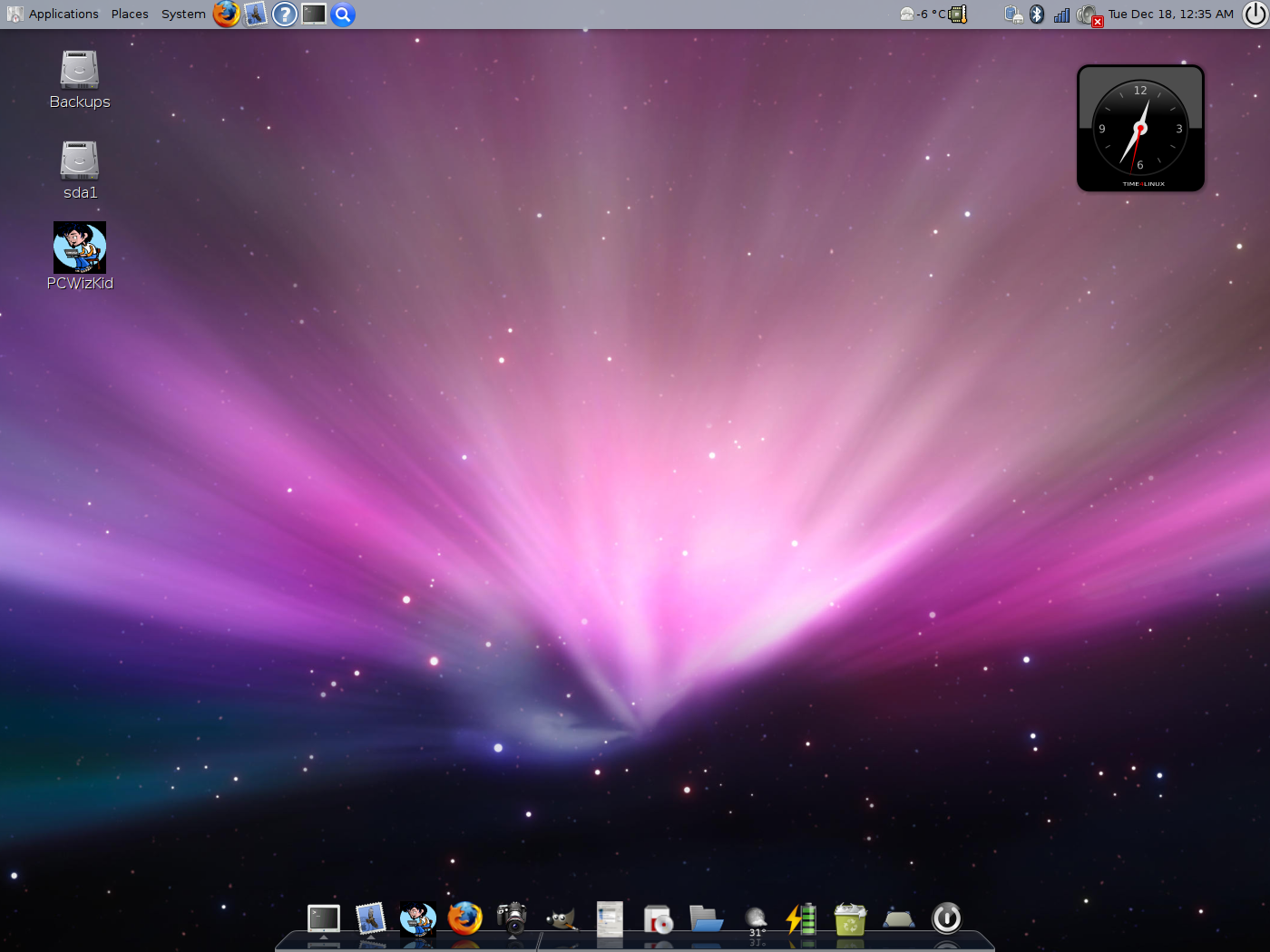Screen dimensions: 1270x952
Task: Open the document viewer icon in dock
Action: (x=610, y=918)
